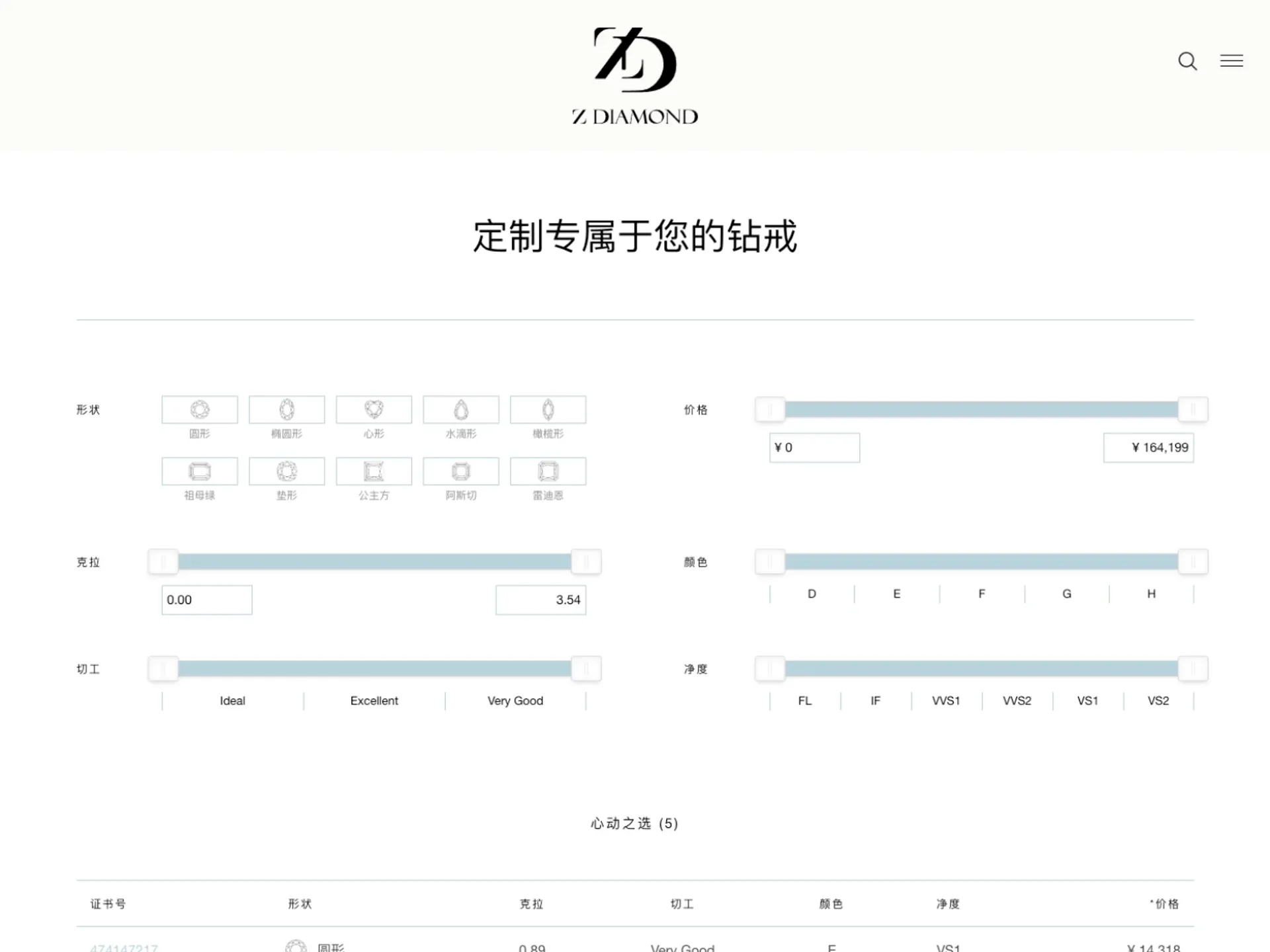Image resolution: width=1270 pixels, height=952 pixels.
Task: Click the price slider's right handle
Action: point(1193,409)
